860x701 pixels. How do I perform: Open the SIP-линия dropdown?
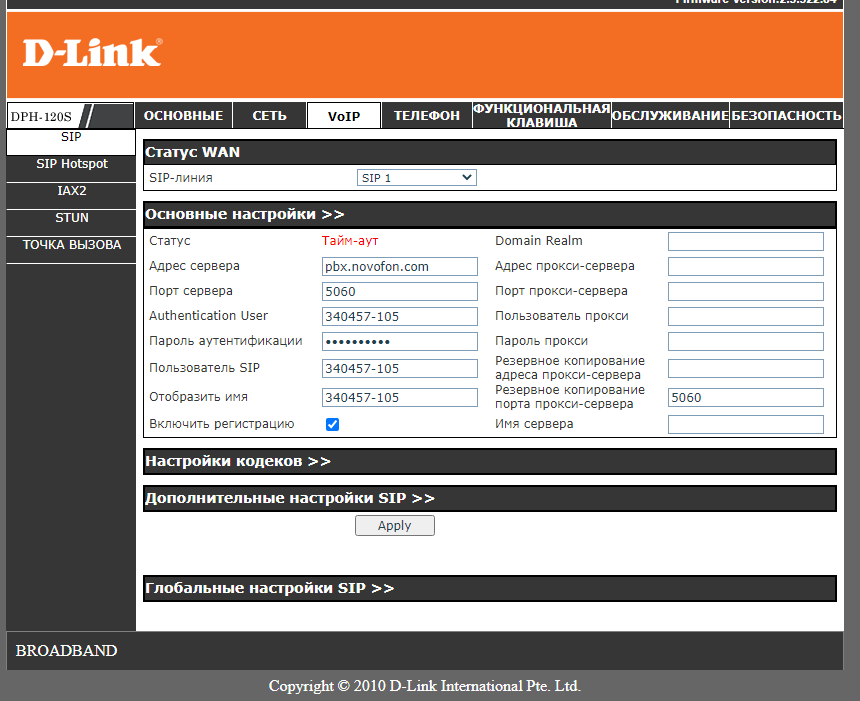[416, 178]
